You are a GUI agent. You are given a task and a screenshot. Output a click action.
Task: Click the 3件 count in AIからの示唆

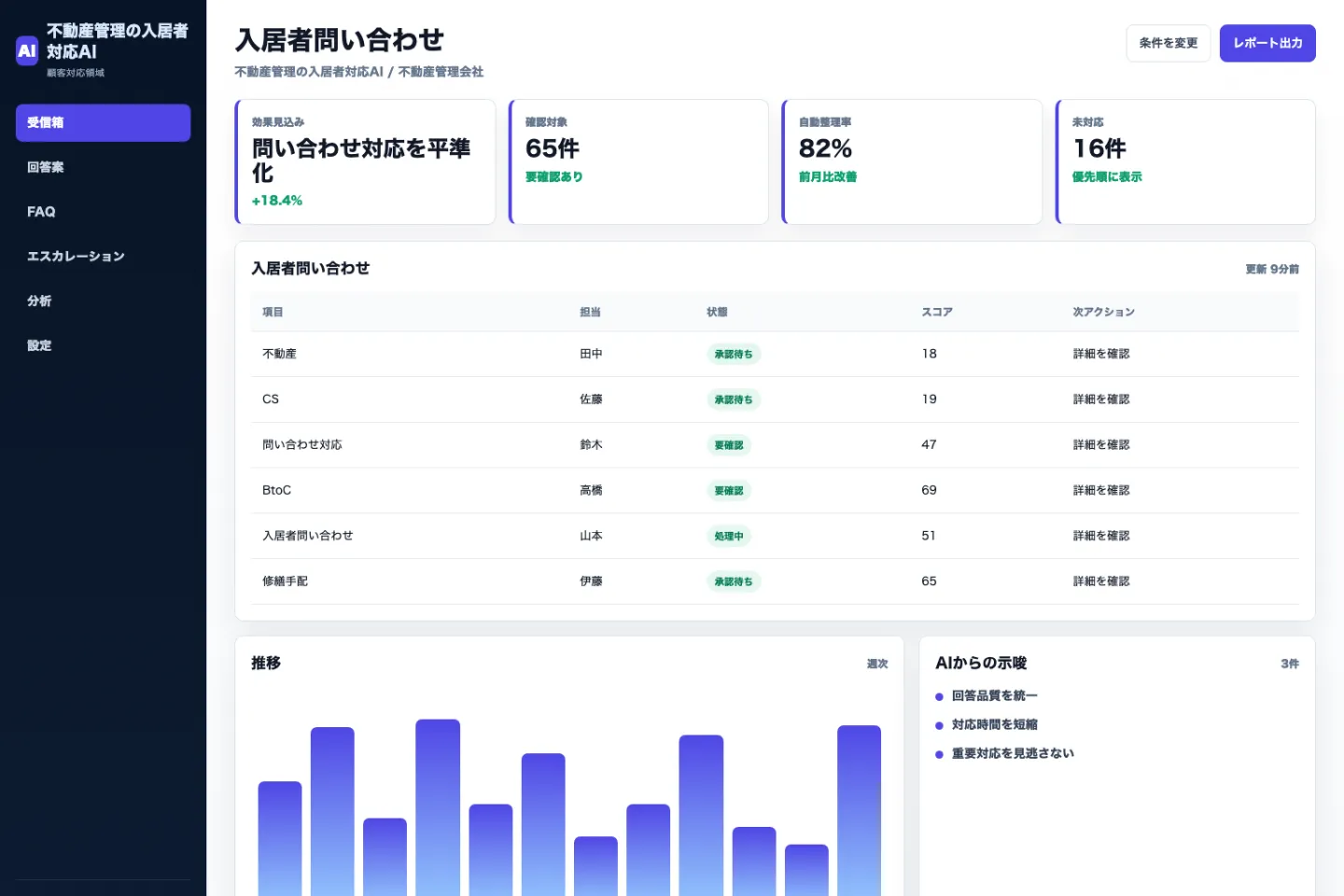tap(1290, 664)
